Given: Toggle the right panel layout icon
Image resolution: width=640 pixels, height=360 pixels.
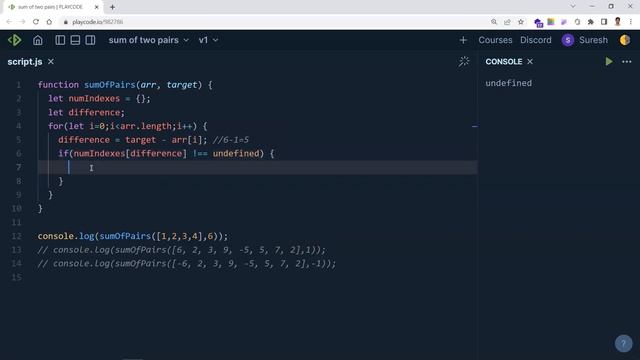Looking at the screenshot, I should (90, 40).
